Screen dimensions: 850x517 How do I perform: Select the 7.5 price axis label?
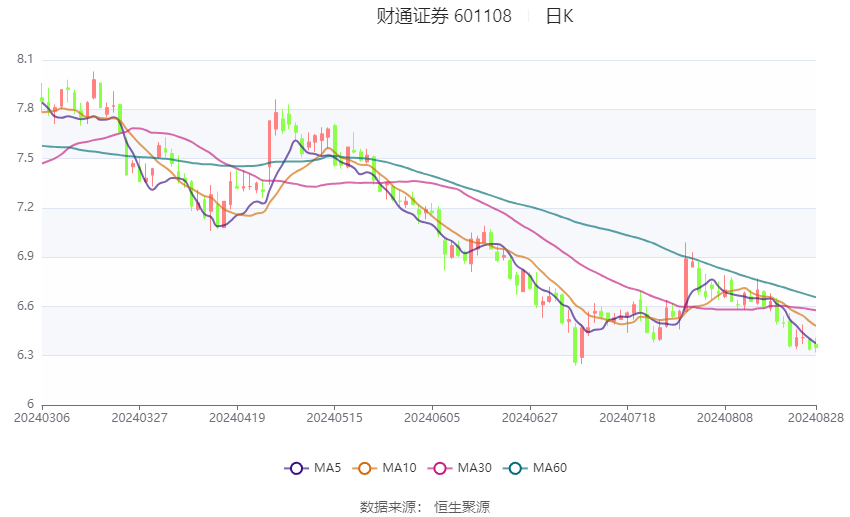pos(26,158)
